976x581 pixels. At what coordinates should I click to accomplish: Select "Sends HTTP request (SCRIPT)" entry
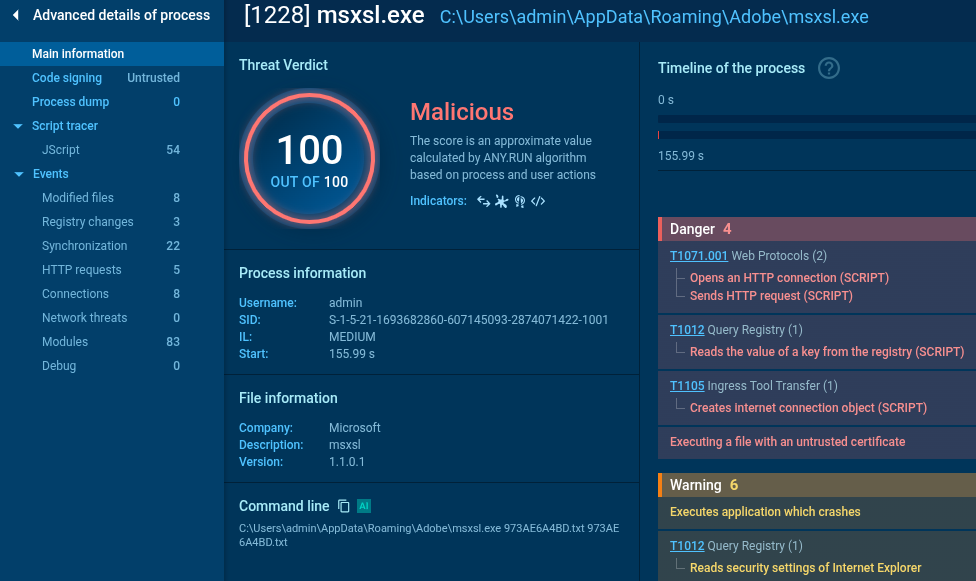pyautogui.click(x=771, y=296)
